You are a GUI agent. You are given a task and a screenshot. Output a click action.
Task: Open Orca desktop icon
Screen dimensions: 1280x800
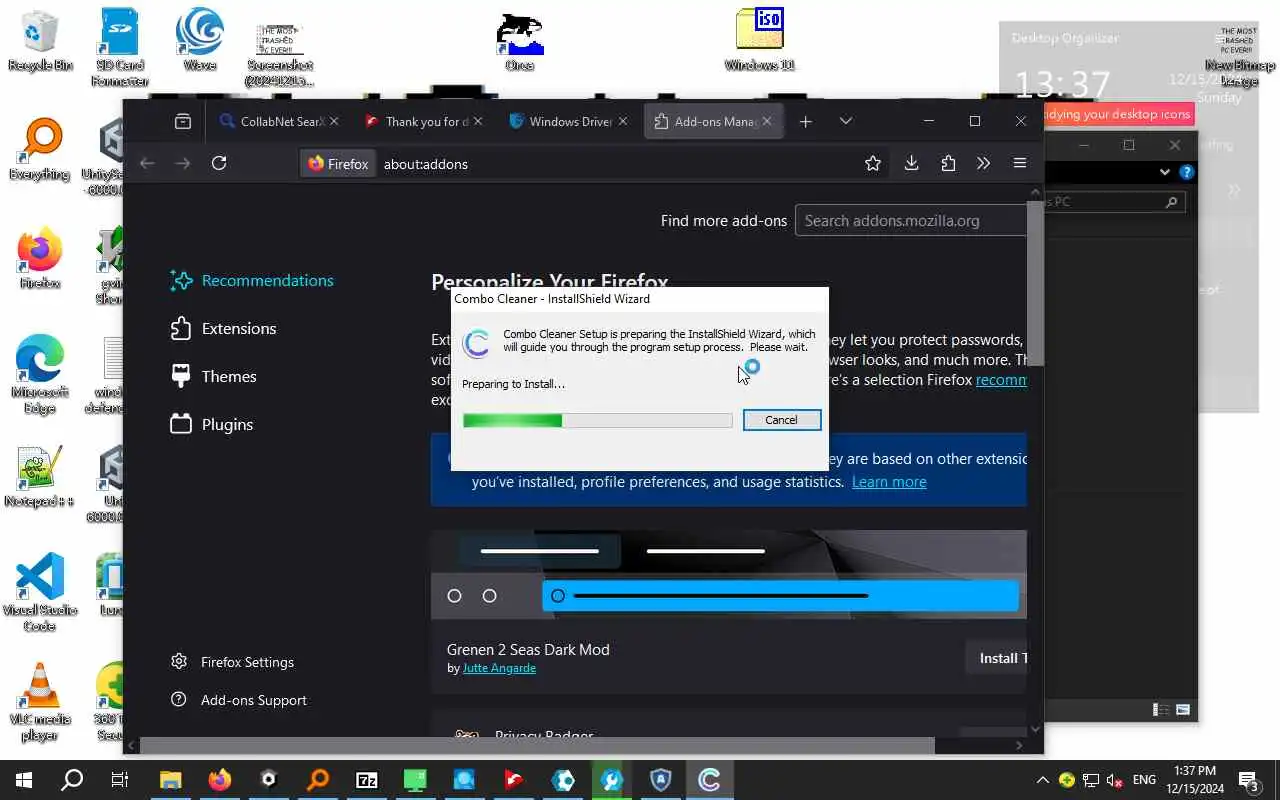520,42
